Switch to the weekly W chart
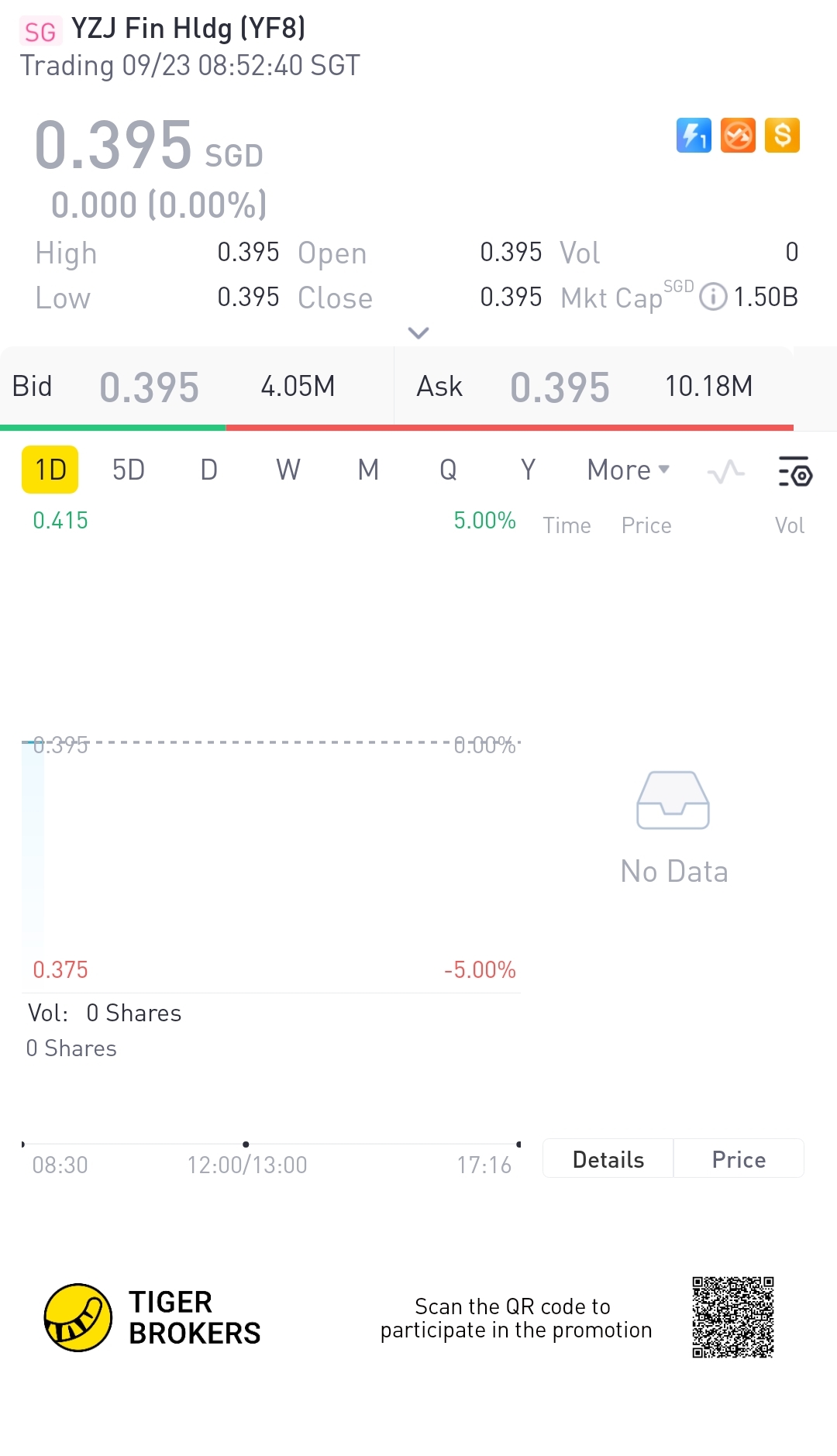Screen dimensions: 837x1456 288,470
